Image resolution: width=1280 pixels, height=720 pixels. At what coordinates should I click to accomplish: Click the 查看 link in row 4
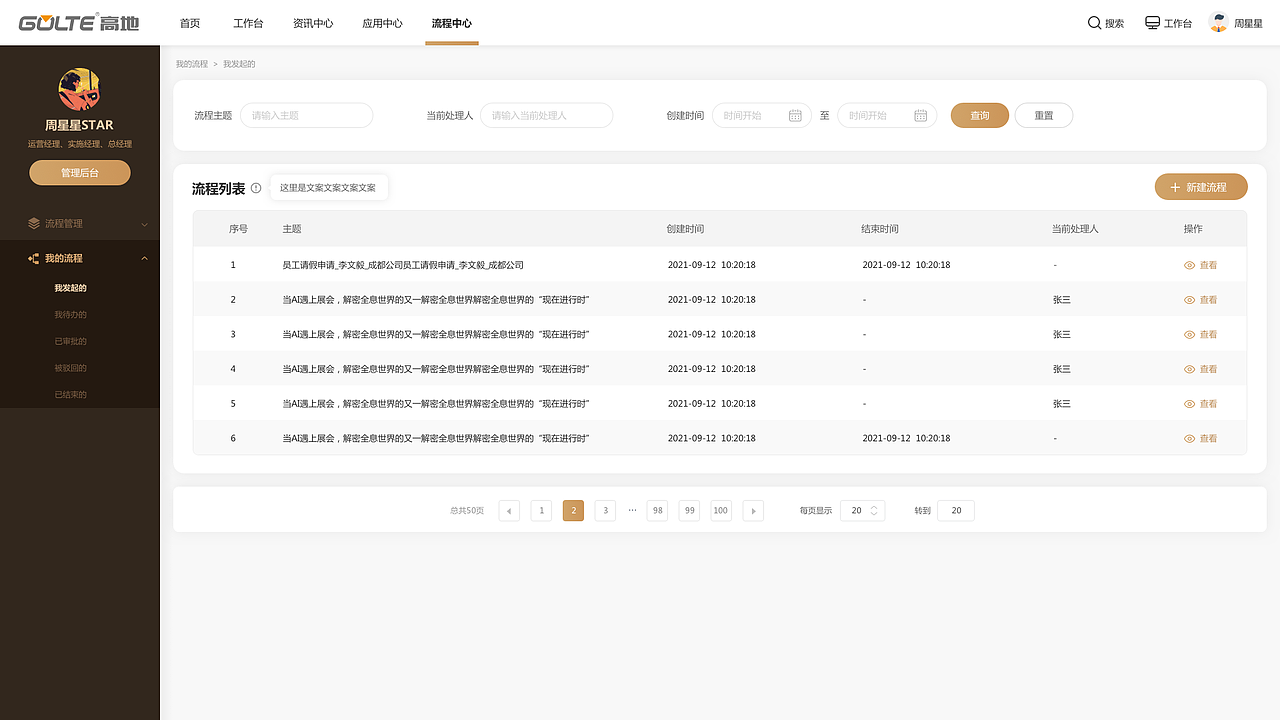(x=1209, y=369)
